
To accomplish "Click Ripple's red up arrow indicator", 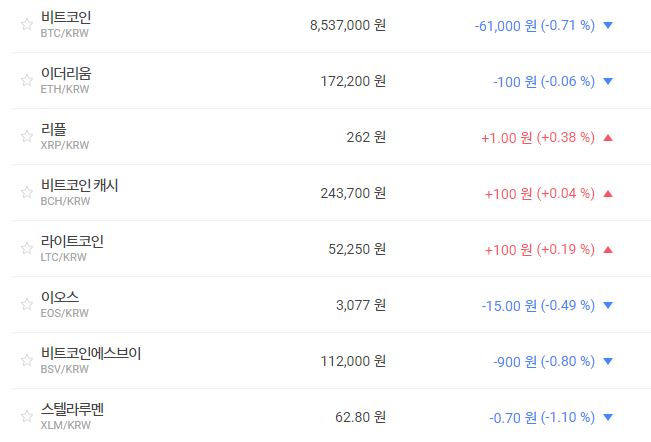I will point(608,137).
